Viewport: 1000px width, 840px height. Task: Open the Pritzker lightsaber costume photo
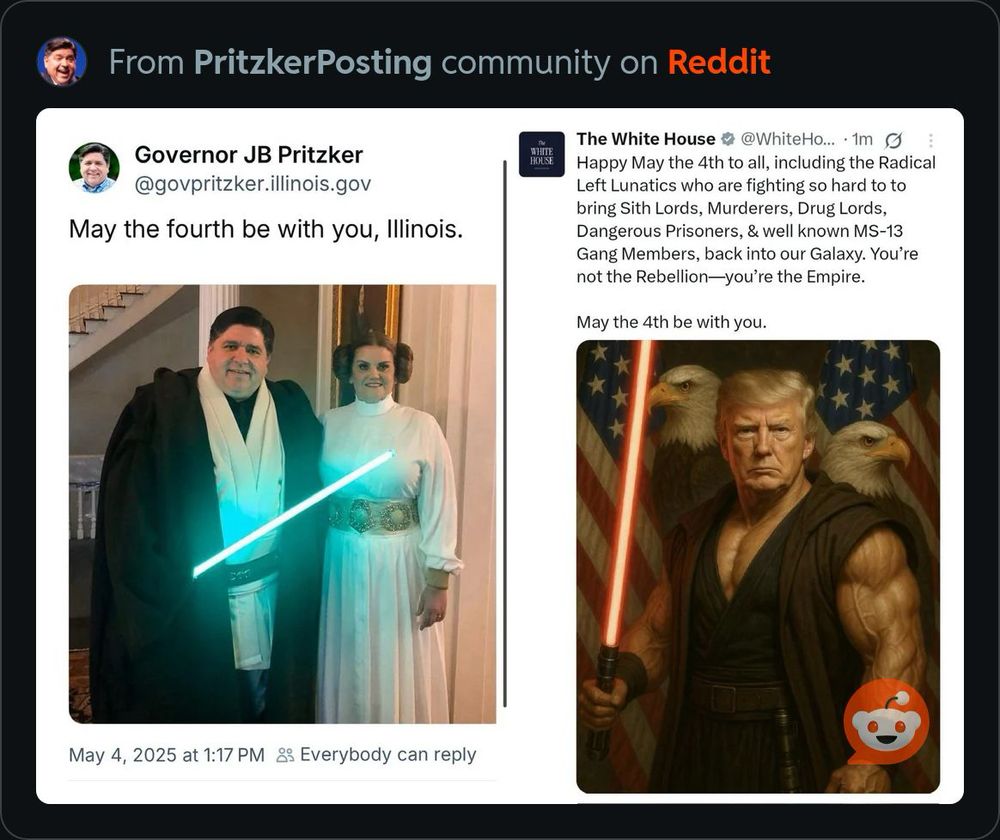coord(283,504)
